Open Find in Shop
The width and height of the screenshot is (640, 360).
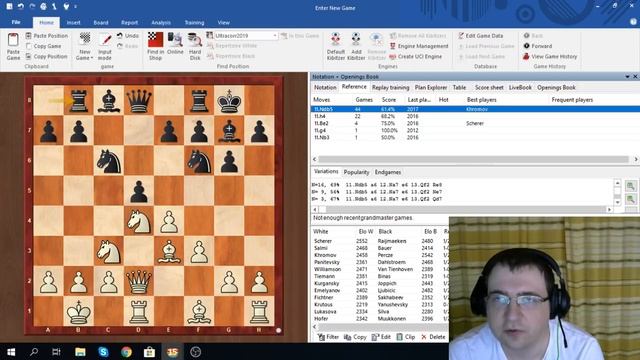(x=156, y=46)
